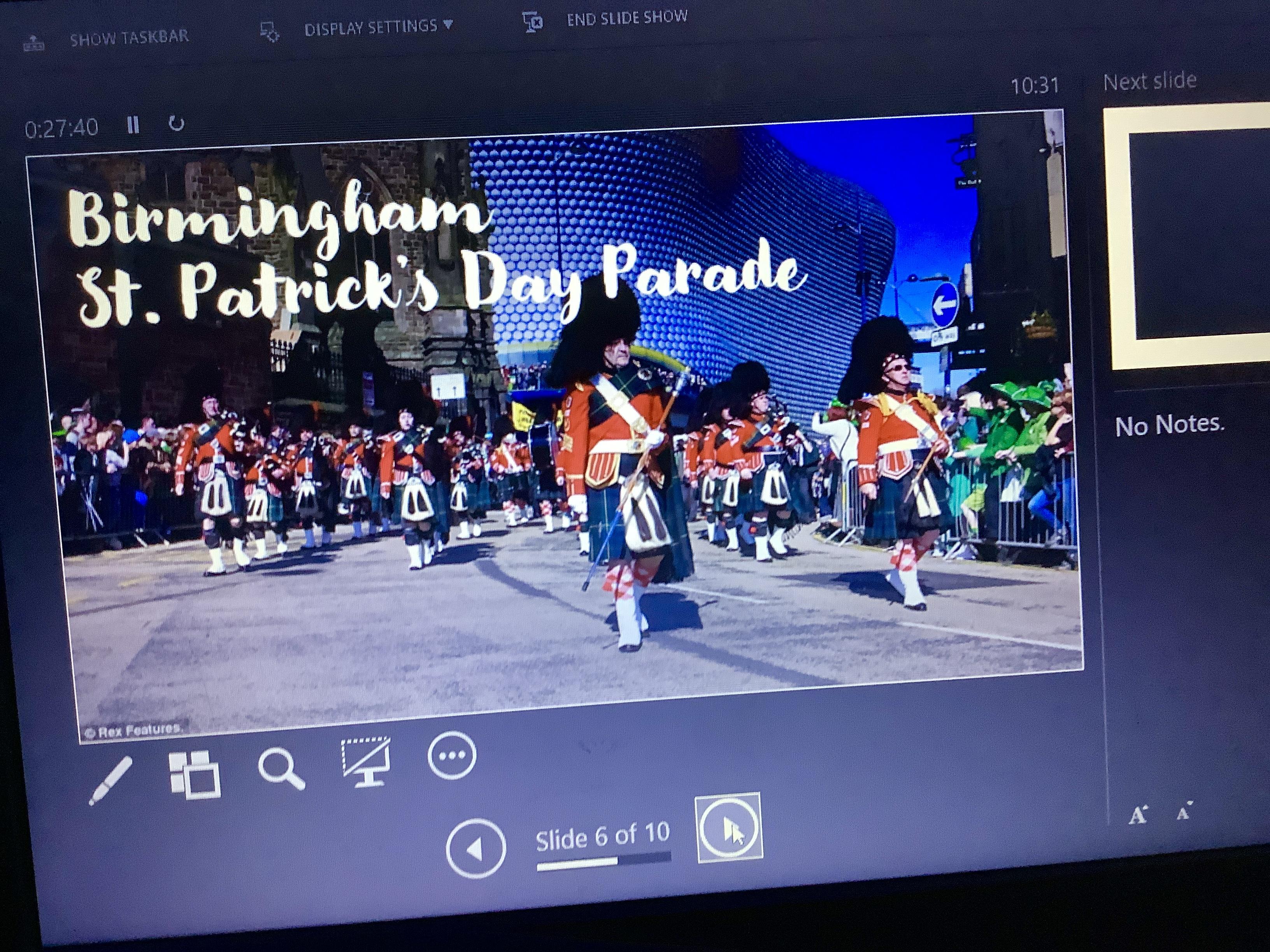The width and height of the screenshot is (1270, 952).
Task: Click the See all slides grid icon
Action: point(195,774)
